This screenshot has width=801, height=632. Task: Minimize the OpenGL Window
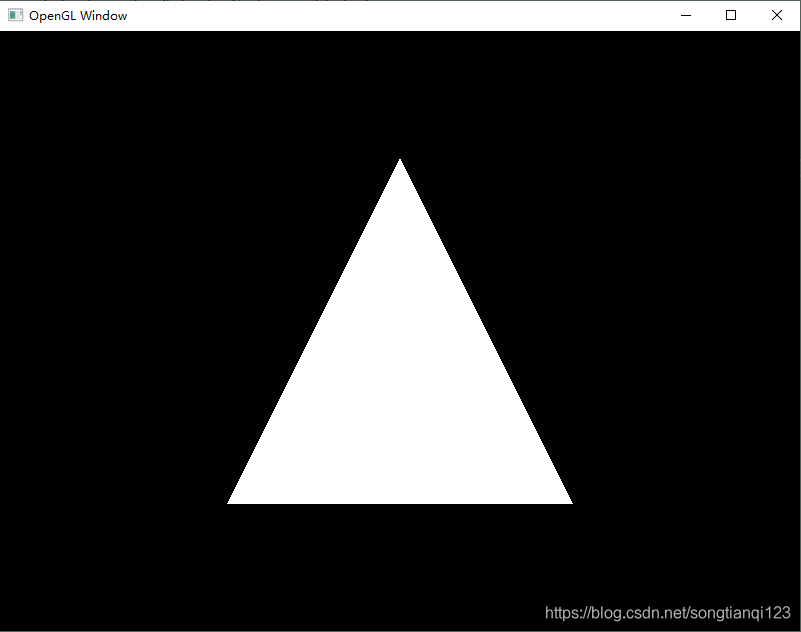(686, 15)
